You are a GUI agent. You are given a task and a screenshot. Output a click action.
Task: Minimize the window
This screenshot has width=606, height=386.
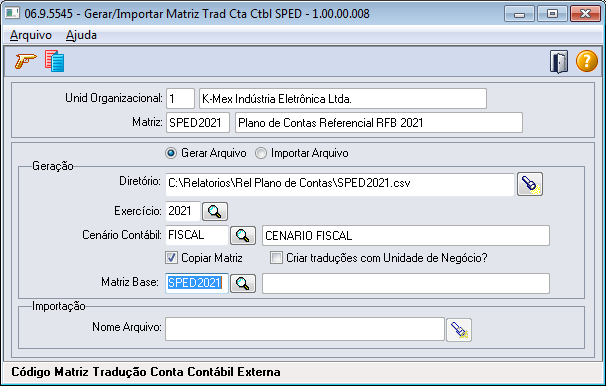coord(519,14)
